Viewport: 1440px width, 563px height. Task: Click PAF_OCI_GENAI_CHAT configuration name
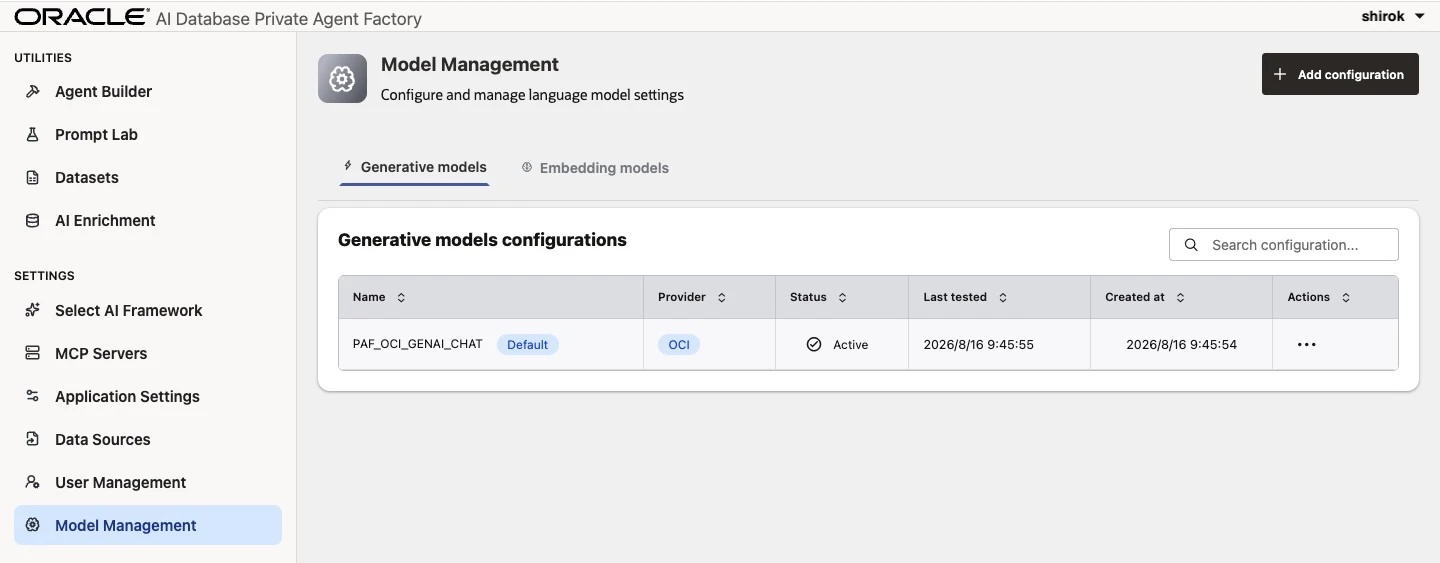418,344
